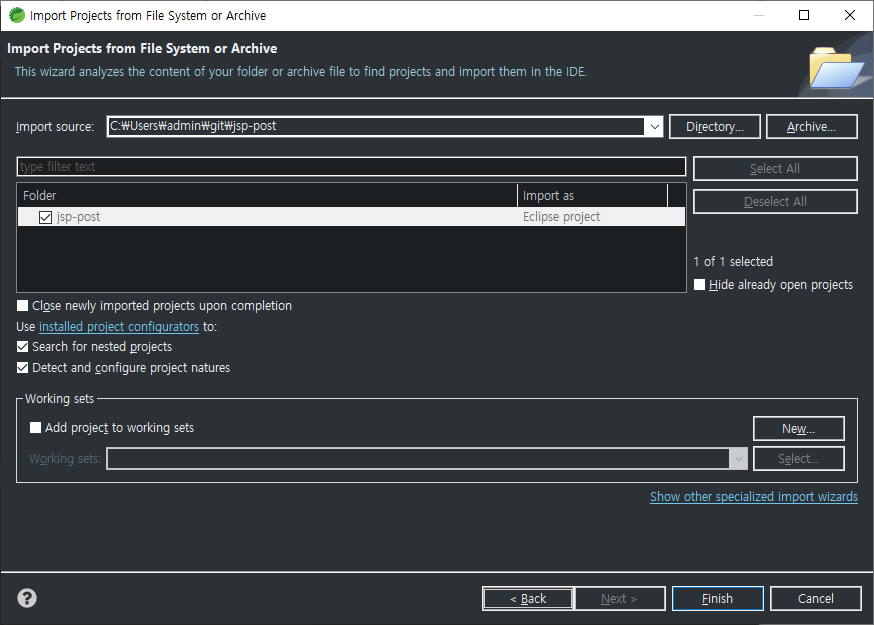Click the Deselect All button
The image size is (874, 625).
tap(775, 201)
